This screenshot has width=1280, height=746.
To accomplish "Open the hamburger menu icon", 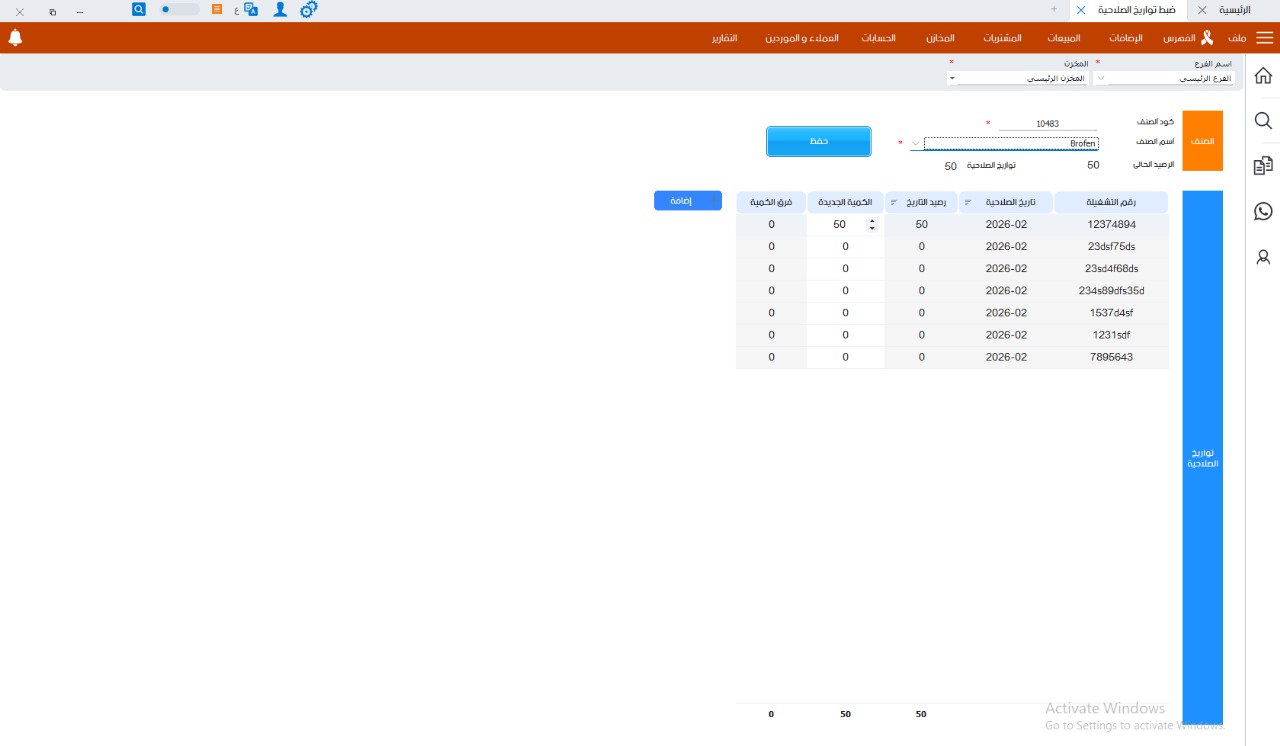I will 1265,38.
